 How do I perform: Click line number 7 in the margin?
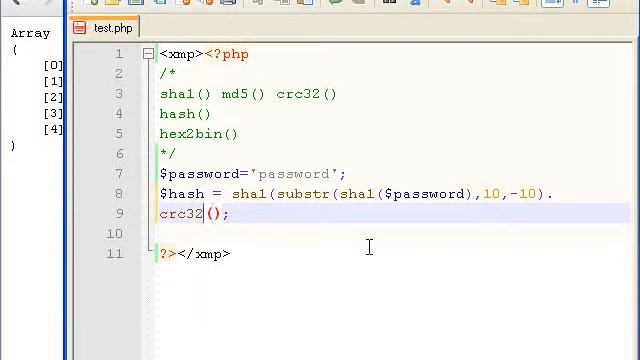coord(119,174)
